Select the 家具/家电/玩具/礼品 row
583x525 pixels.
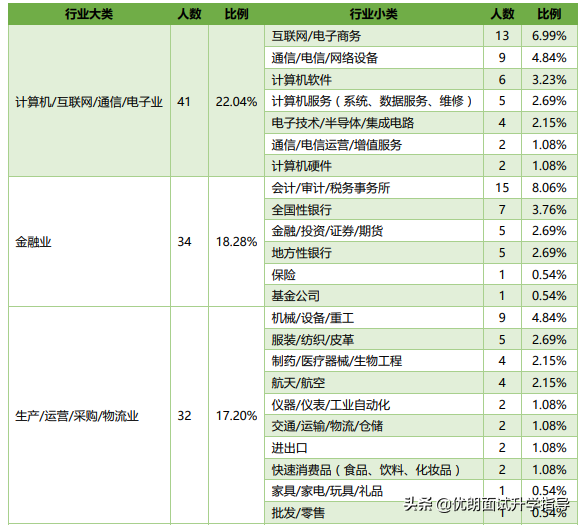[421, 491]
